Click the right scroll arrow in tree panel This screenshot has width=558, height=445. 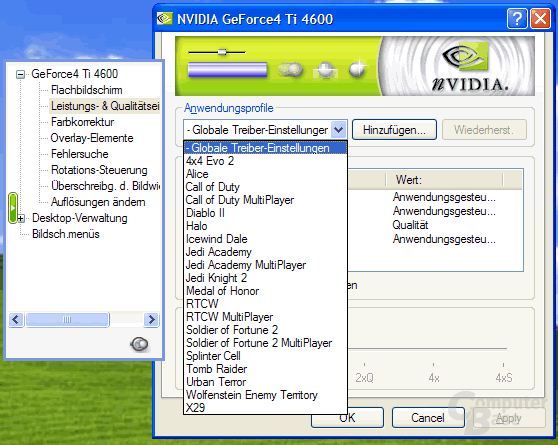coord(151,319)
